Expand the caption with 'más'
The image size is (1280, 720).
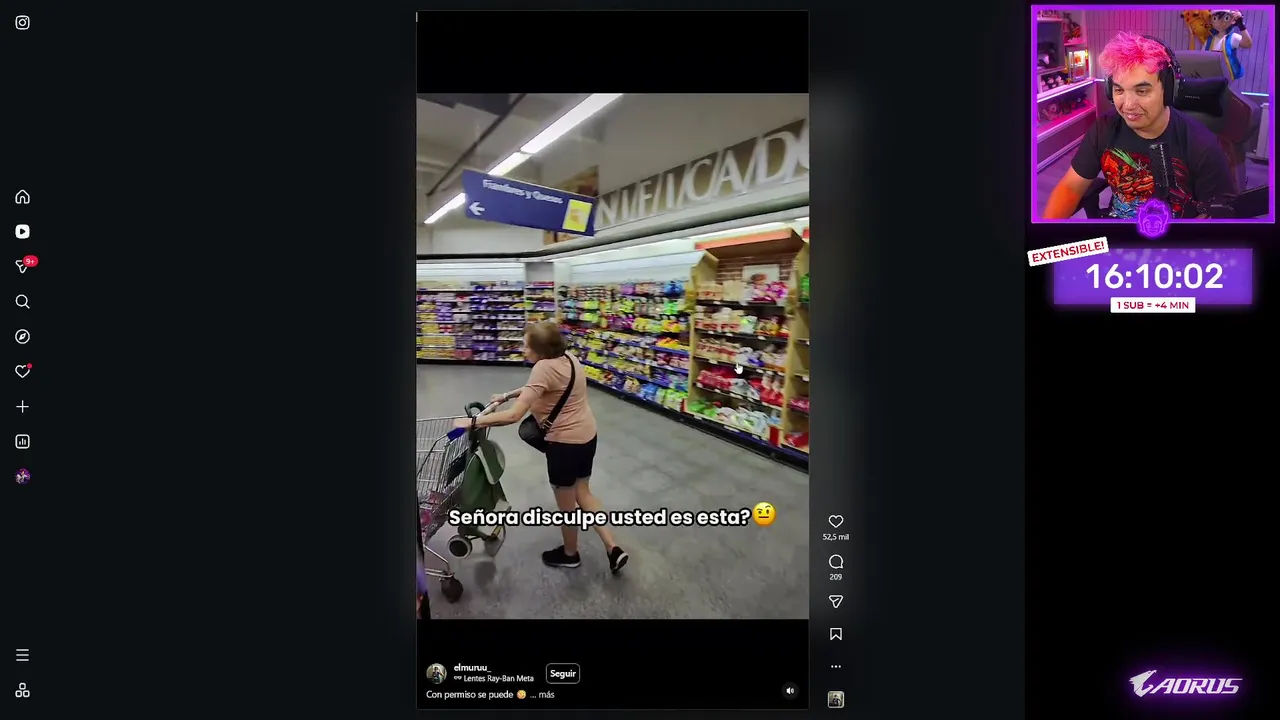tap(546, 694)
